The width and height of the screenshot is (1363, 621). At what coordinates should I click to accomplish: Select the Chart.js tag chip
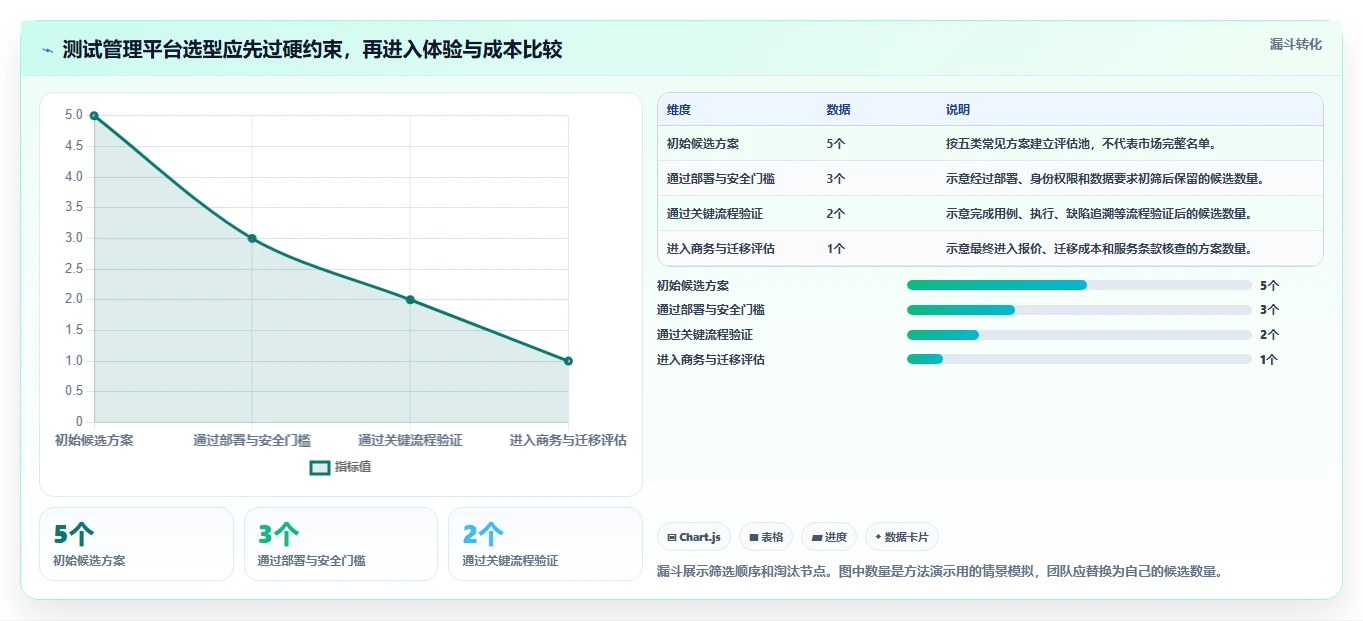pyautogui.click(x=694, y=537)
